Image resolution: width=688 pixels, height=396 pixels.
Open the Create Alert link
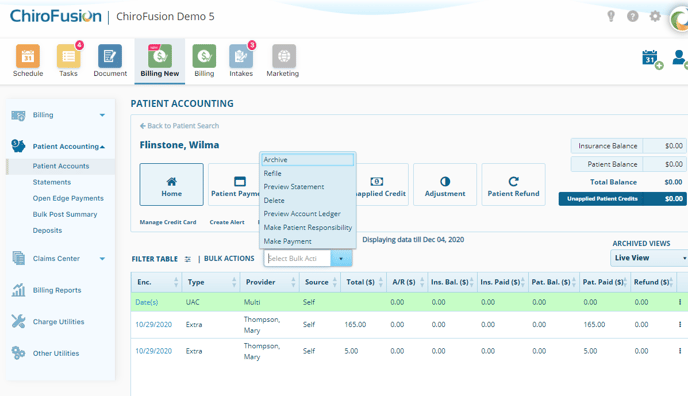[x=227, y=222]
